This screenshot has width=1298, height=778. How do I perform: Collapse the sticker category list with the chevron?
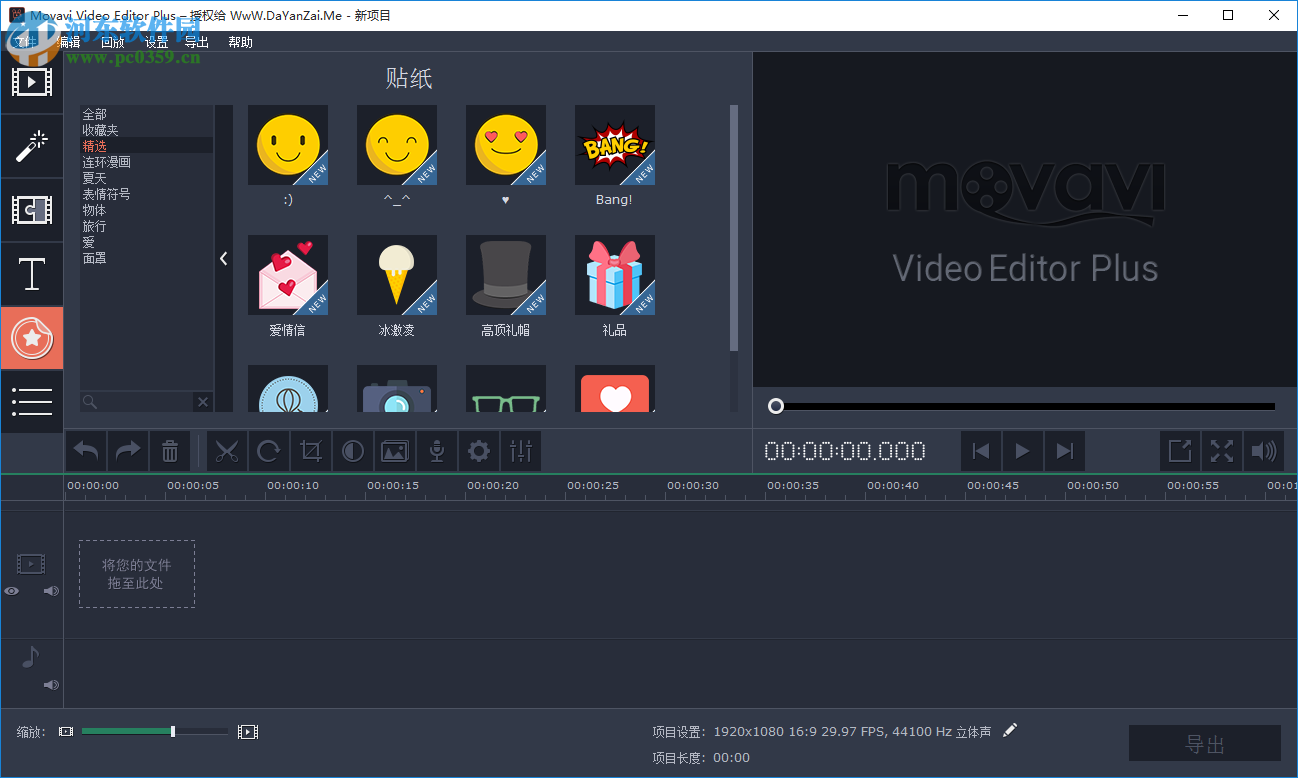pos(223,257)
